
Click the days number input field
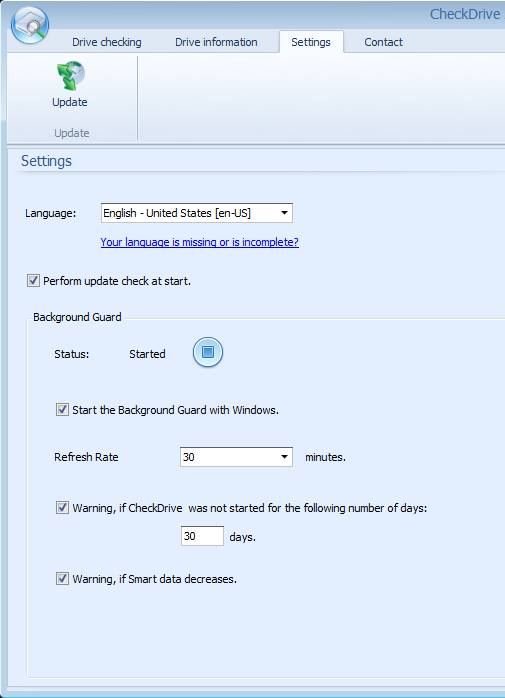pyautogui.click(x=202, y=536)
